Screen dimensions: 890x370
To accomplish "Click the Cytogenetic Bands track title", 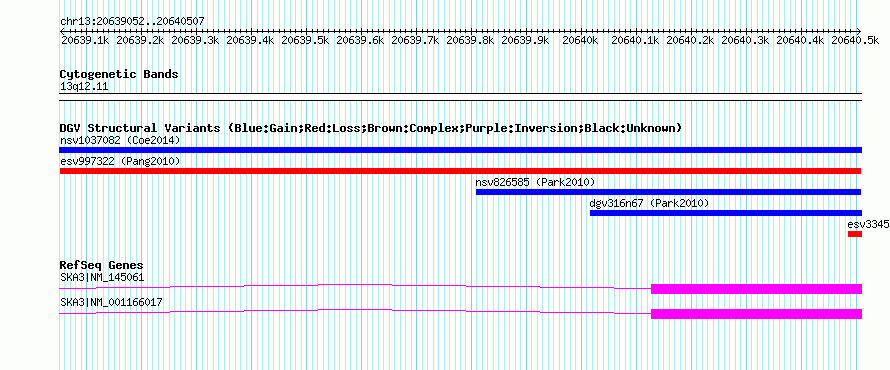I will pyautogui.click(x=119, y=74).
